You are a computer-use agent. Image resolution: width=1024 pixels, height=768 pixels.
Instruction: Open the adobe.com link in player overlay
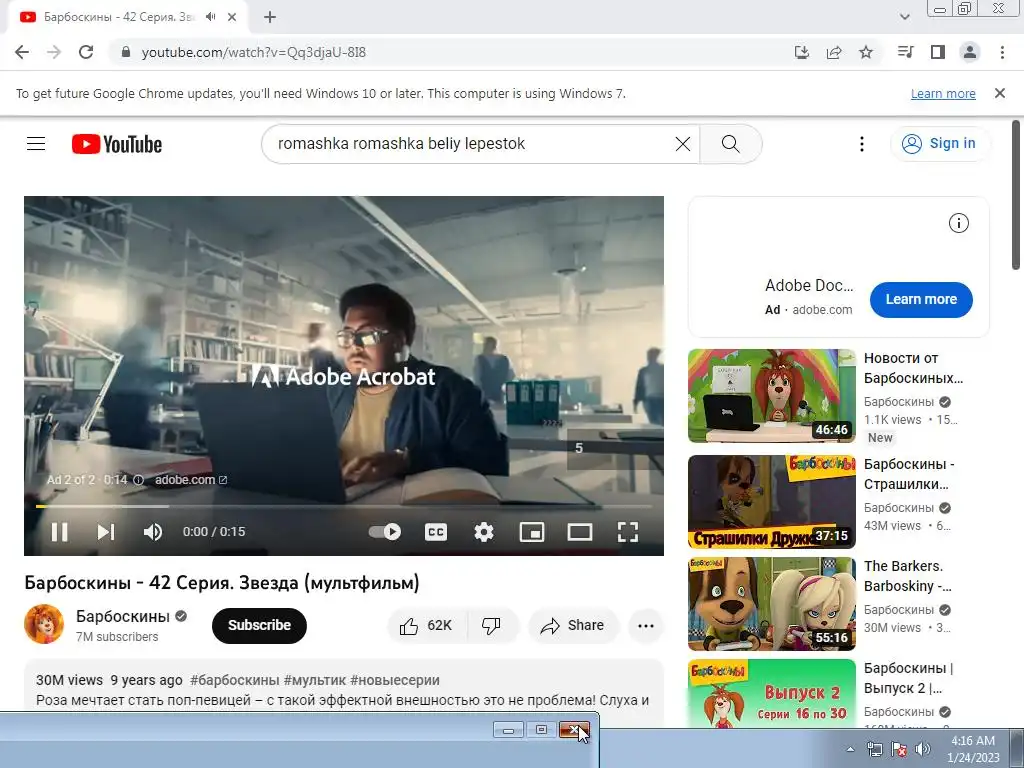pos(191,479)
